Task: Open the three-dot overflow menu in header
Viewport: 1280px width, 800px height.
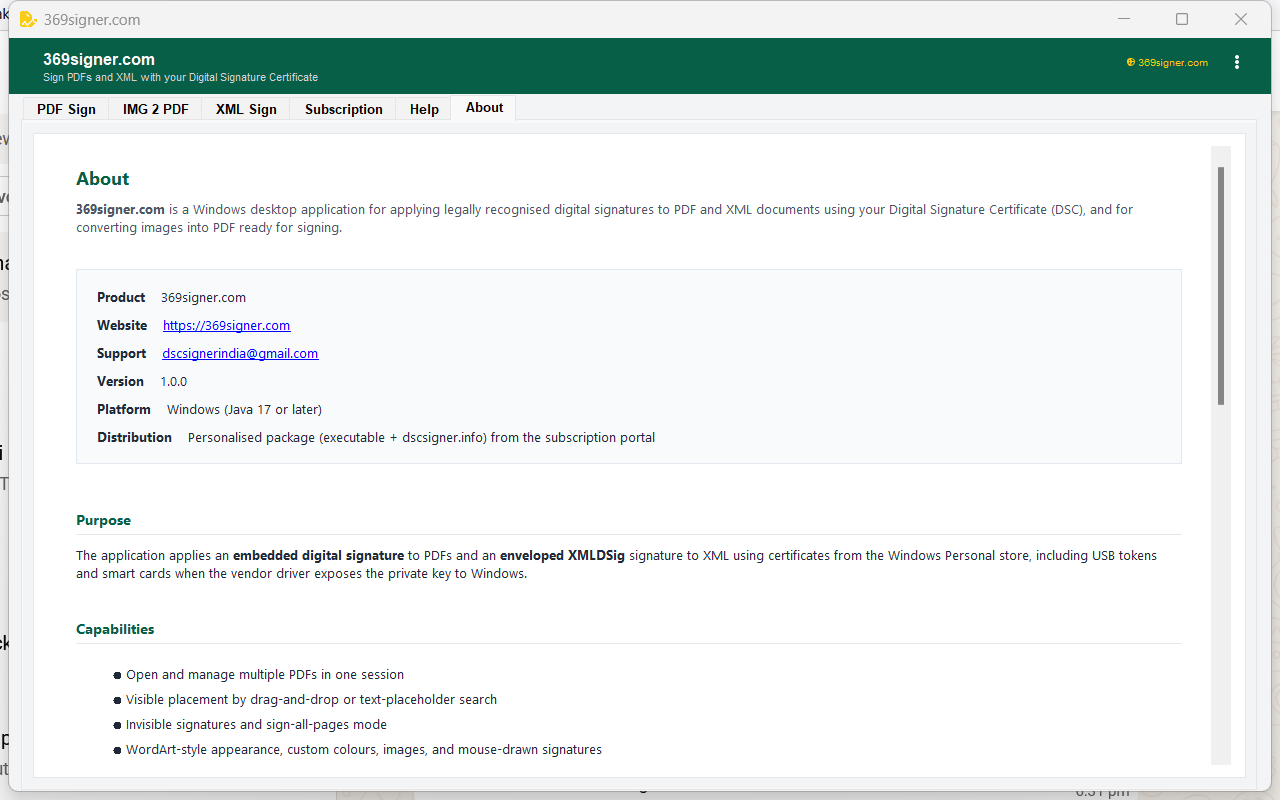Action: click(1237, 62)
